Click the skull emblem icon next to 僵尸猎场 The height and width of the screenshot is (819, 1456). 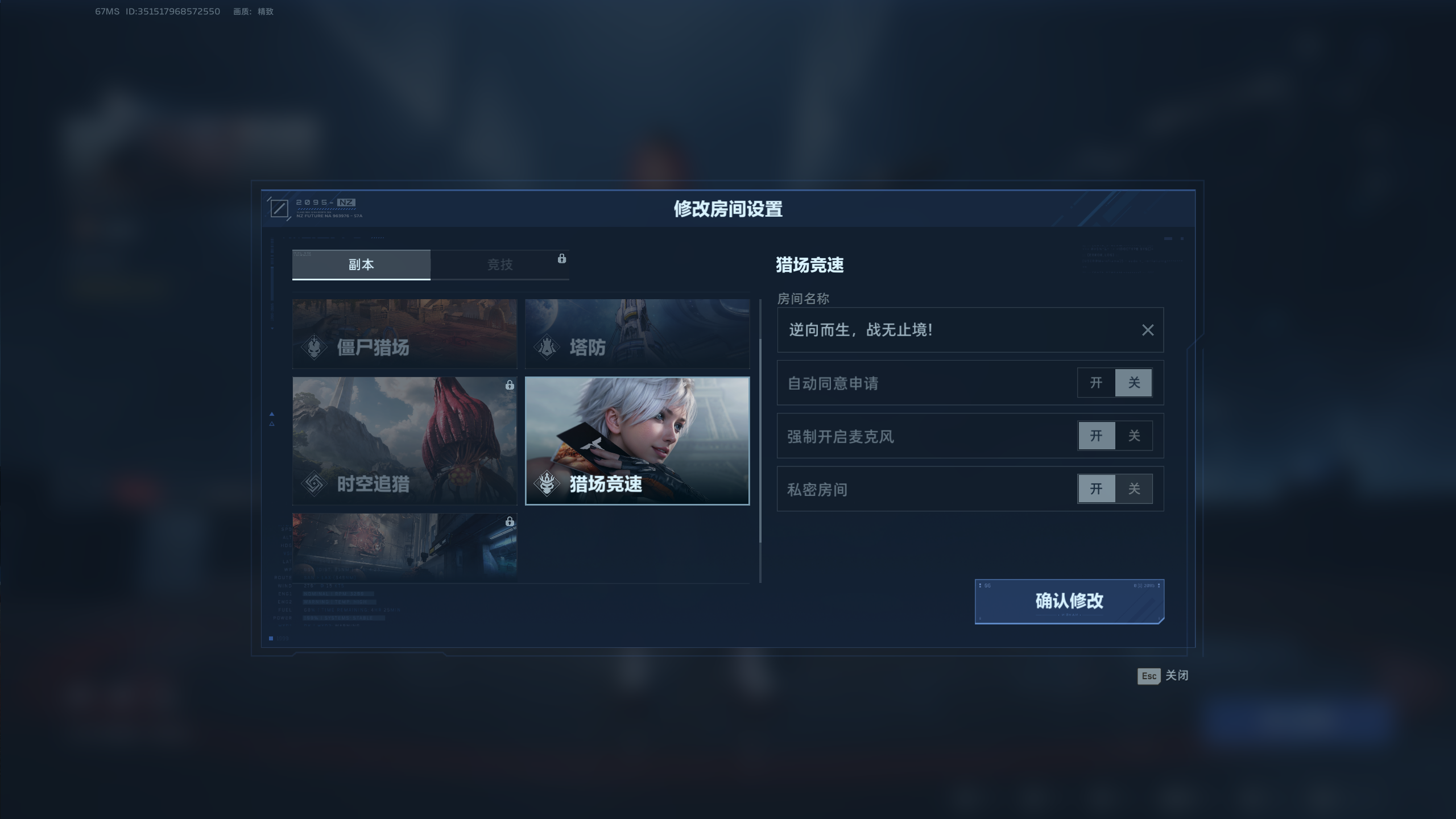click(x=314, y=346)
